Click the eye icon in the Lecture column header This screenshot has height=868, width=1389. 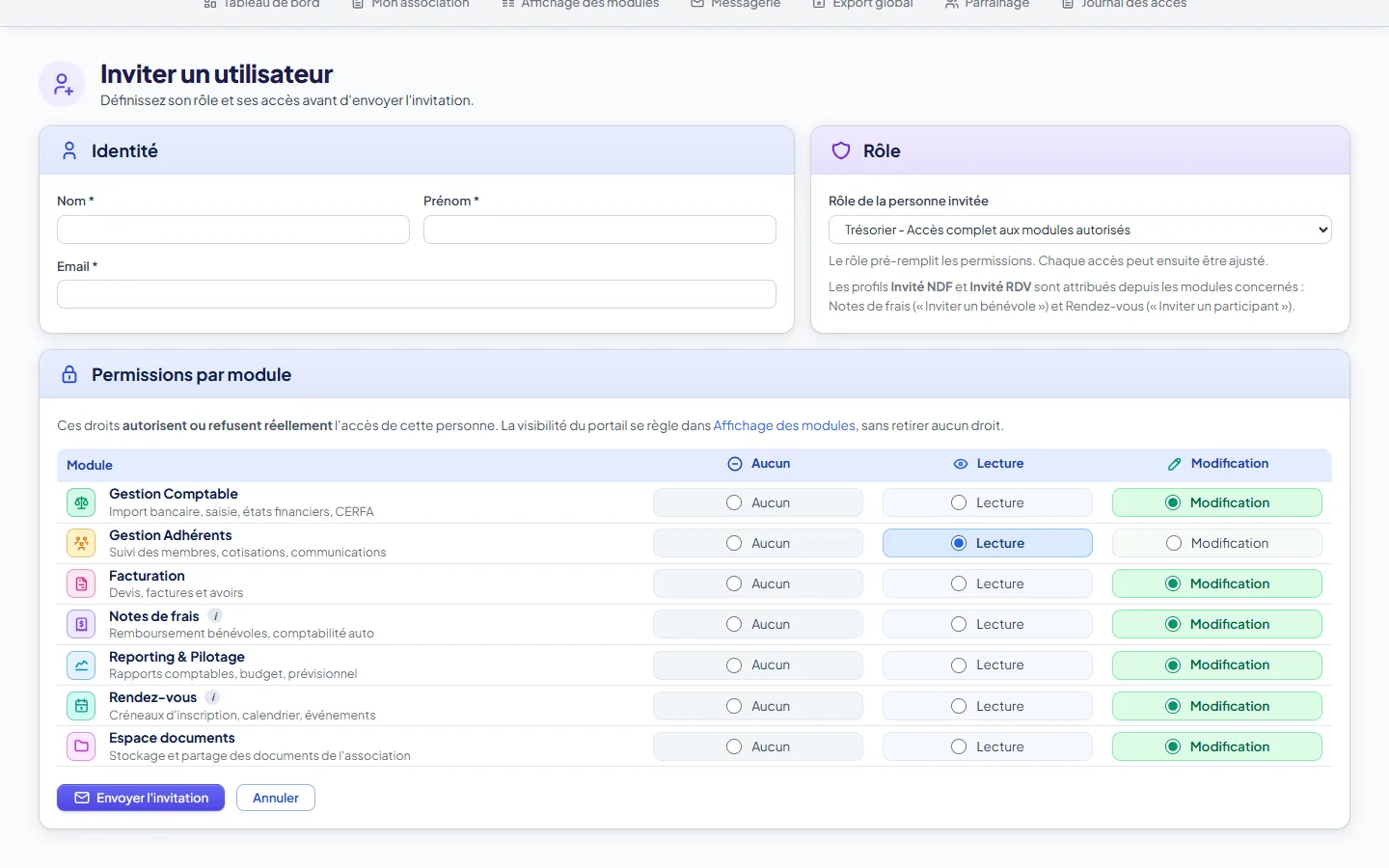pyautogui.click(x=960, y=464)
